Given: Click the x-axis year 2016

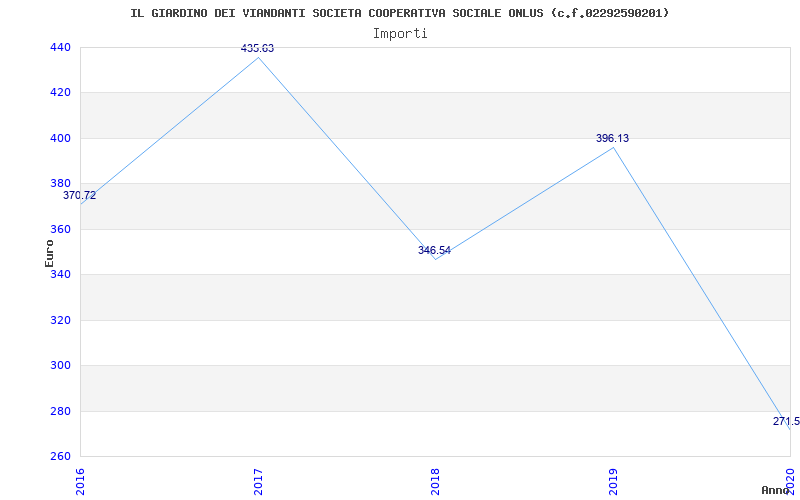Looking at the screenshot, I should (81, 482).
